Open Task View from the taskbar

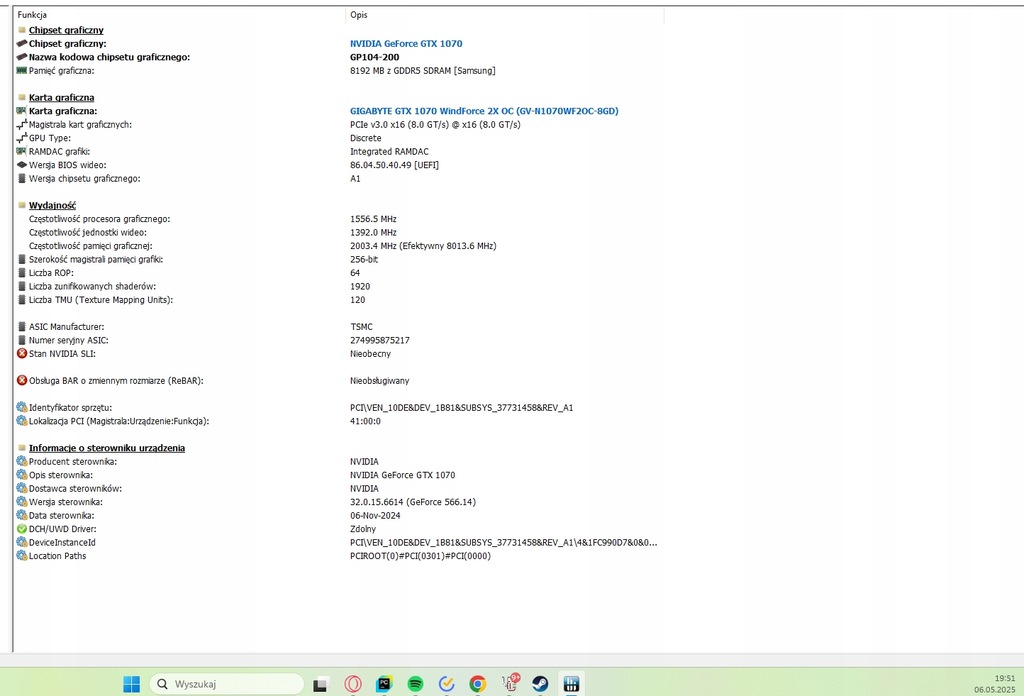click(x=320, y=684)
